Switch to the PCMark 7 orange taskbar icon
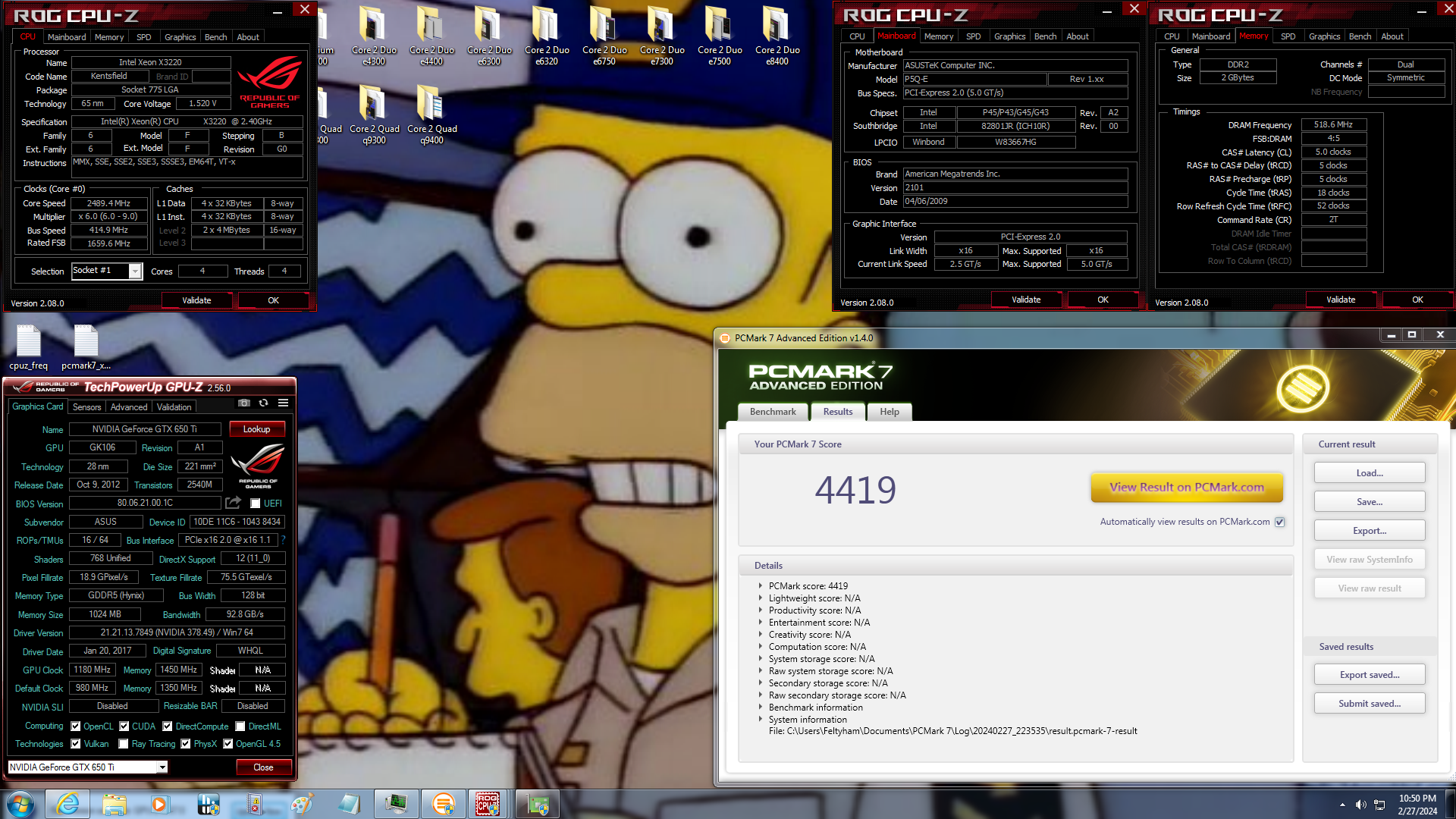 click(444, 804)
